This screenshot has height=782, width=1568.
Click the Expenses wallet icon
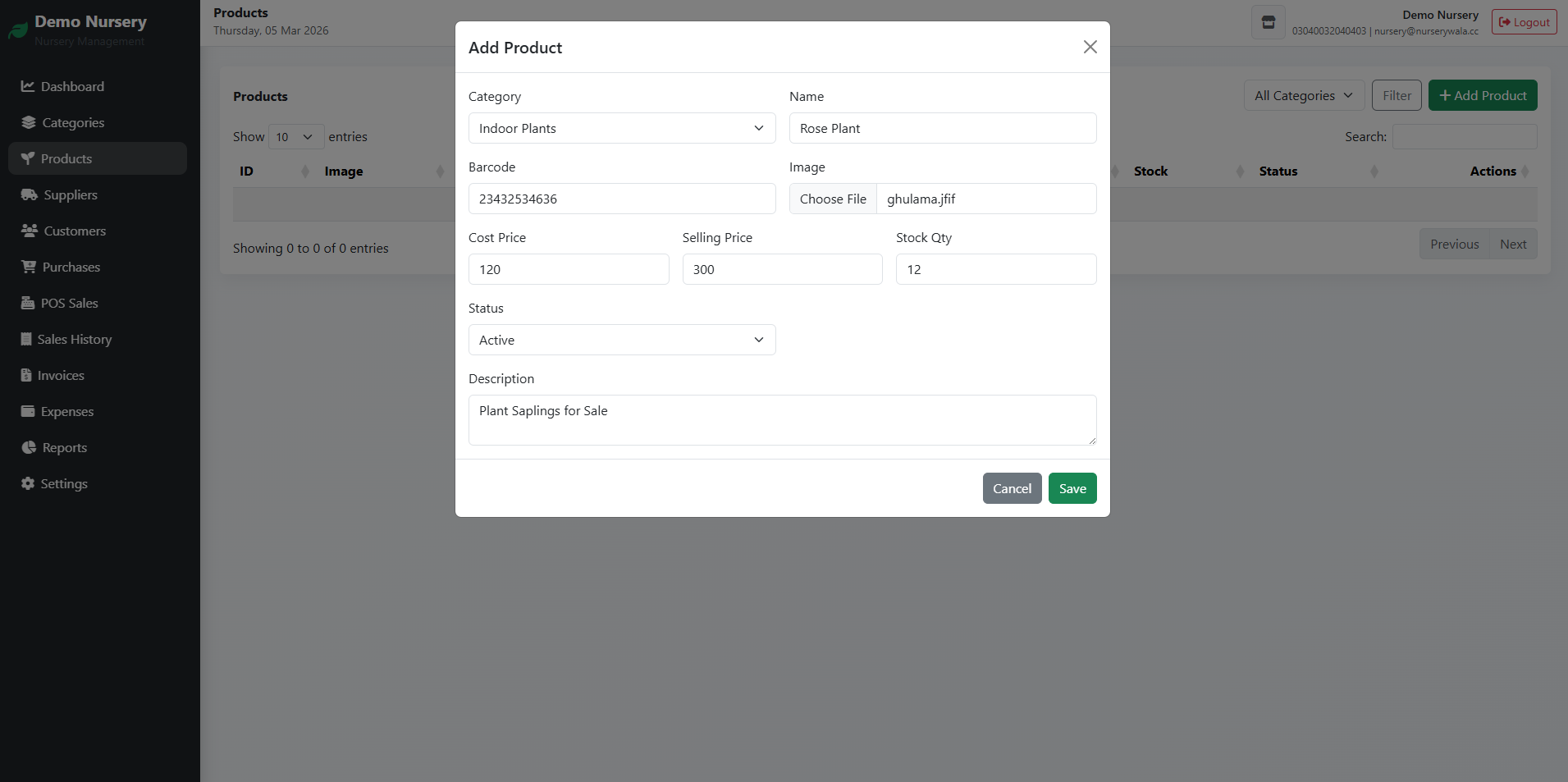(27, 411)
